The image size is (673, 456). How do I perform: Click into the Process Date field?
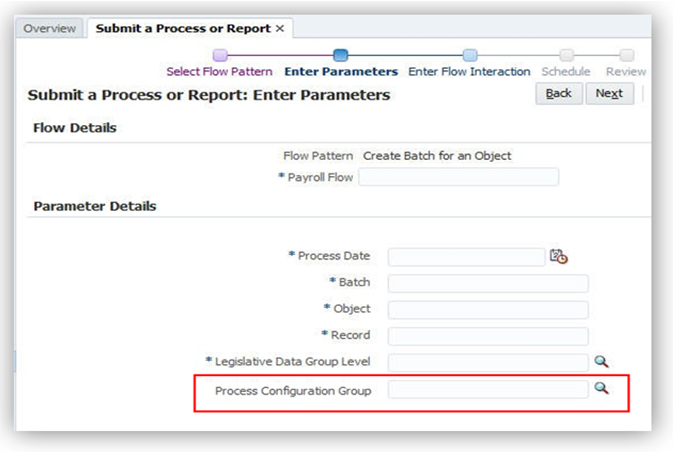(x=466, y=257)
